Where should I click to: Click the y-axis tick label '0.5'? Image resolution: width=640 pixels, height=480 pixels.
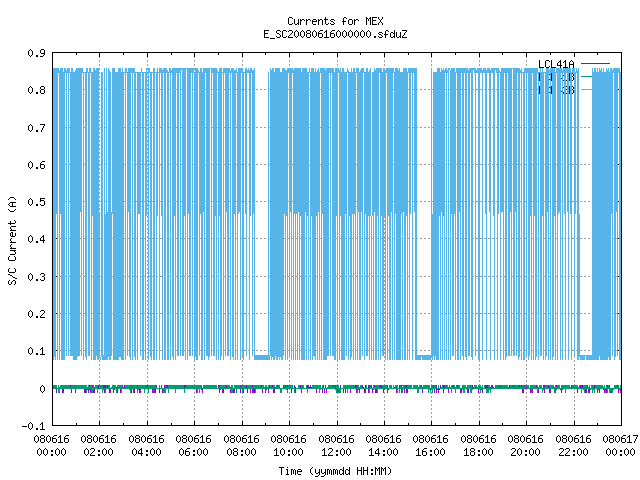click(x=36, y=202)
